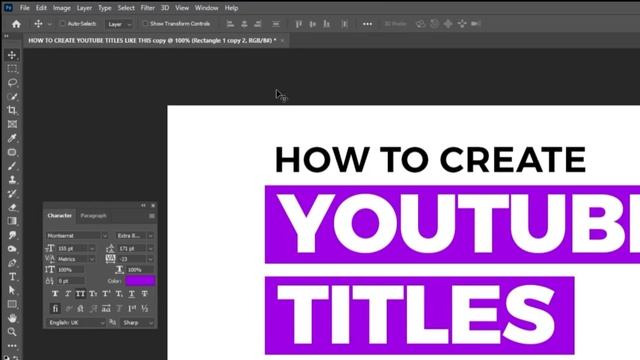
Task: Select the Clone Stamp tool
Action: 12,180
